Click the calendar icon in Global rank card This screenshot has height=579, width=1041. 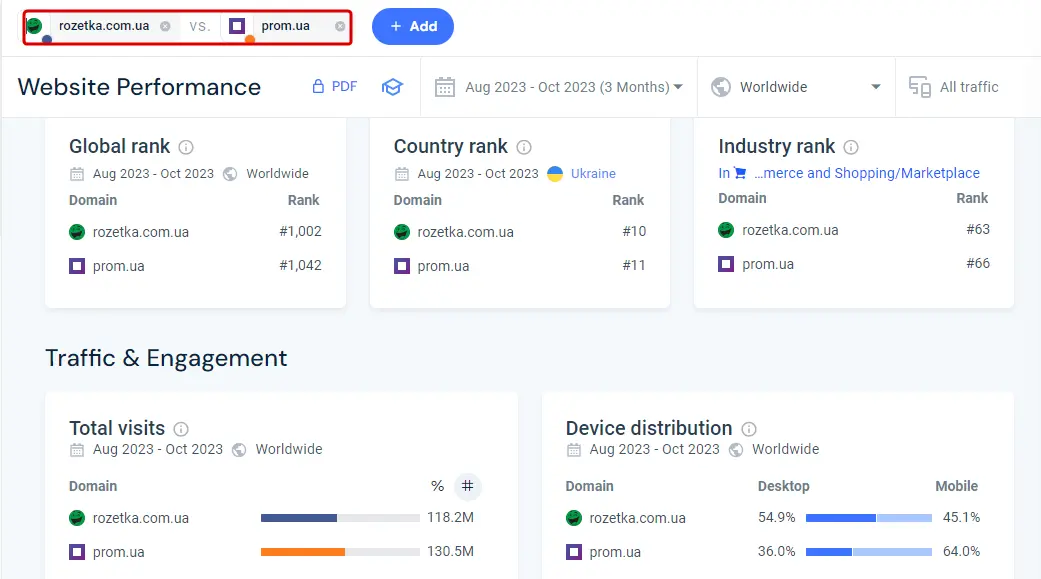[x=77, y=174]
